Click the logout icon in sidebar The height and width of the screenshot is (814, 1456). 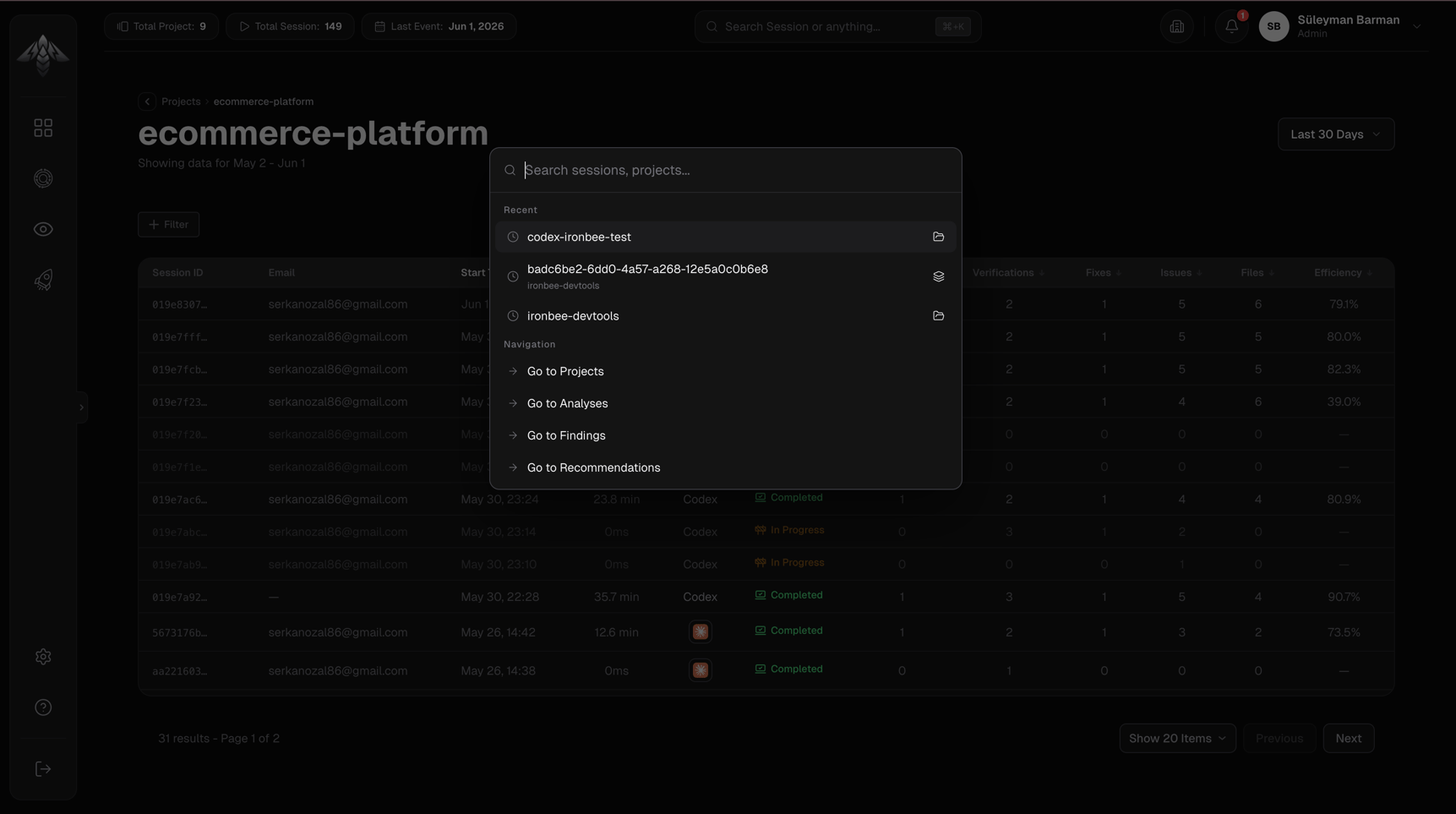(43, 769)
